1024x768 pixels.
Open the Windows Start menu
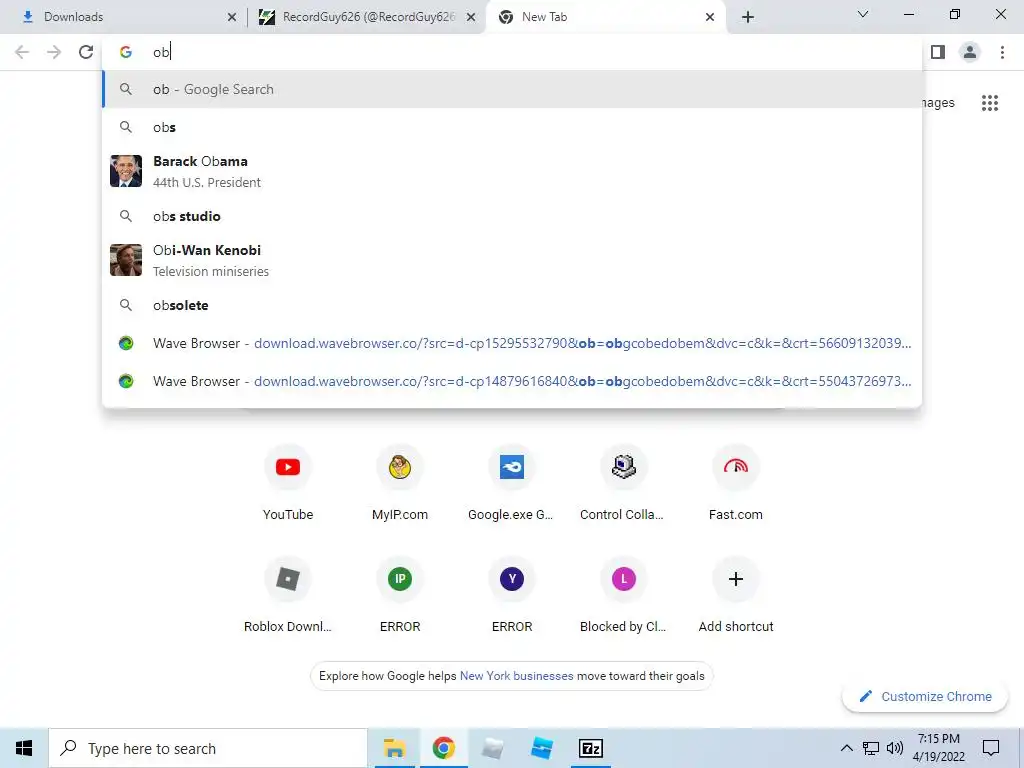[24, 748]
